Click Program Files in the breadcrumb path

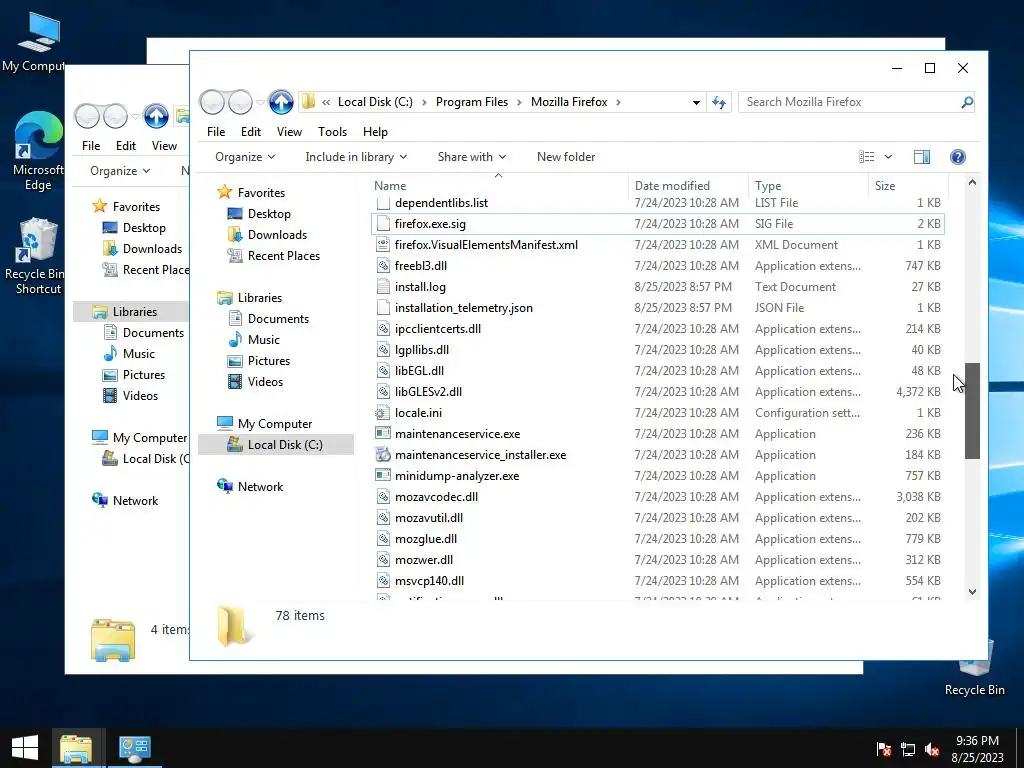tap(472, 102)
